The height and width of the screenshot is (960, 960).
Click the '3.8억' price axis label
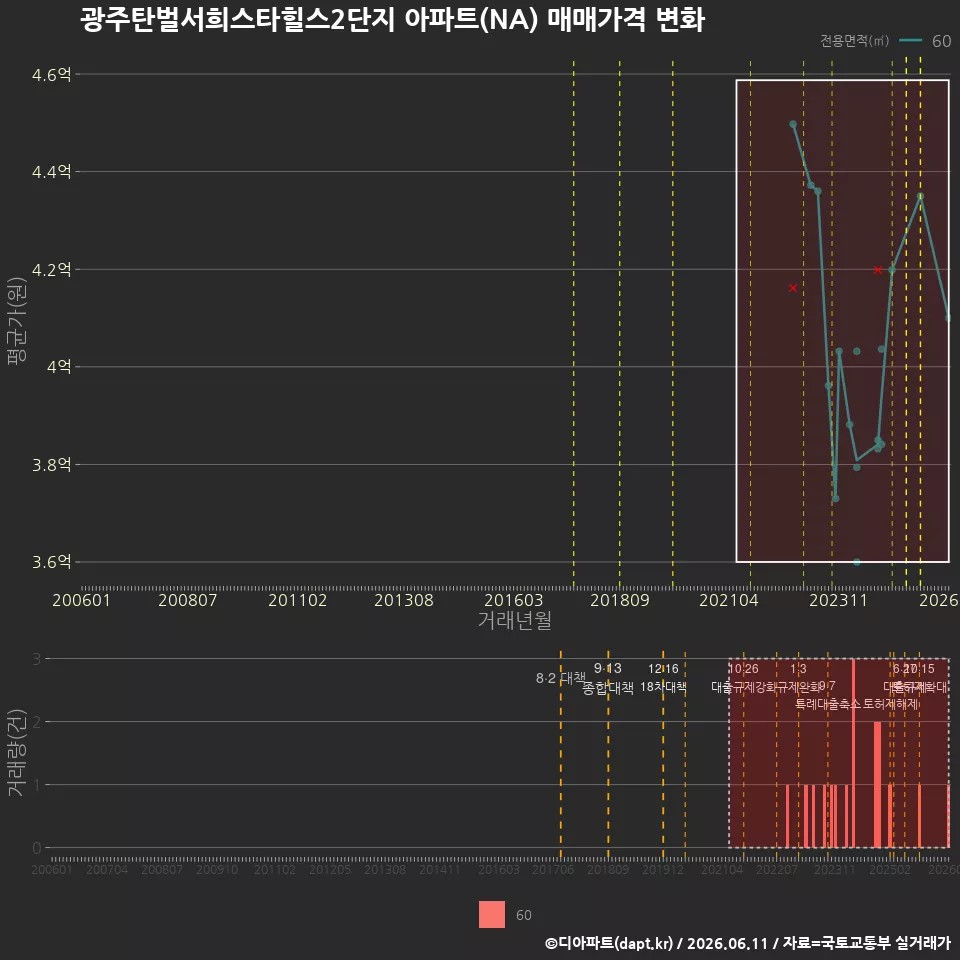tap(51, 465)
